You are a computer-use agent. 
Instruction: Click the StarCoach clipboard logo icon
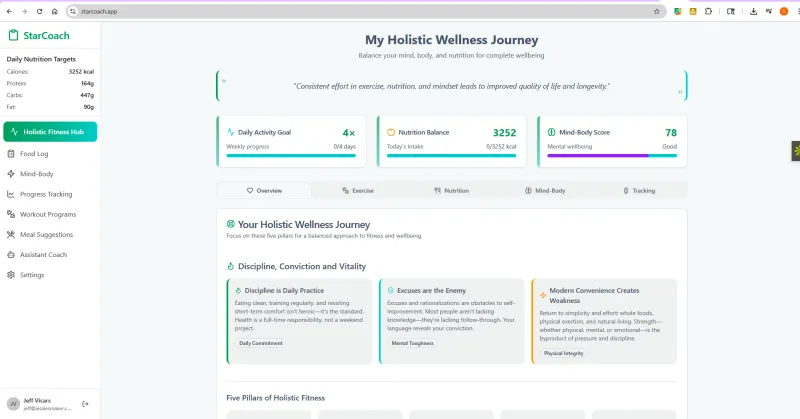coord(13,35)
